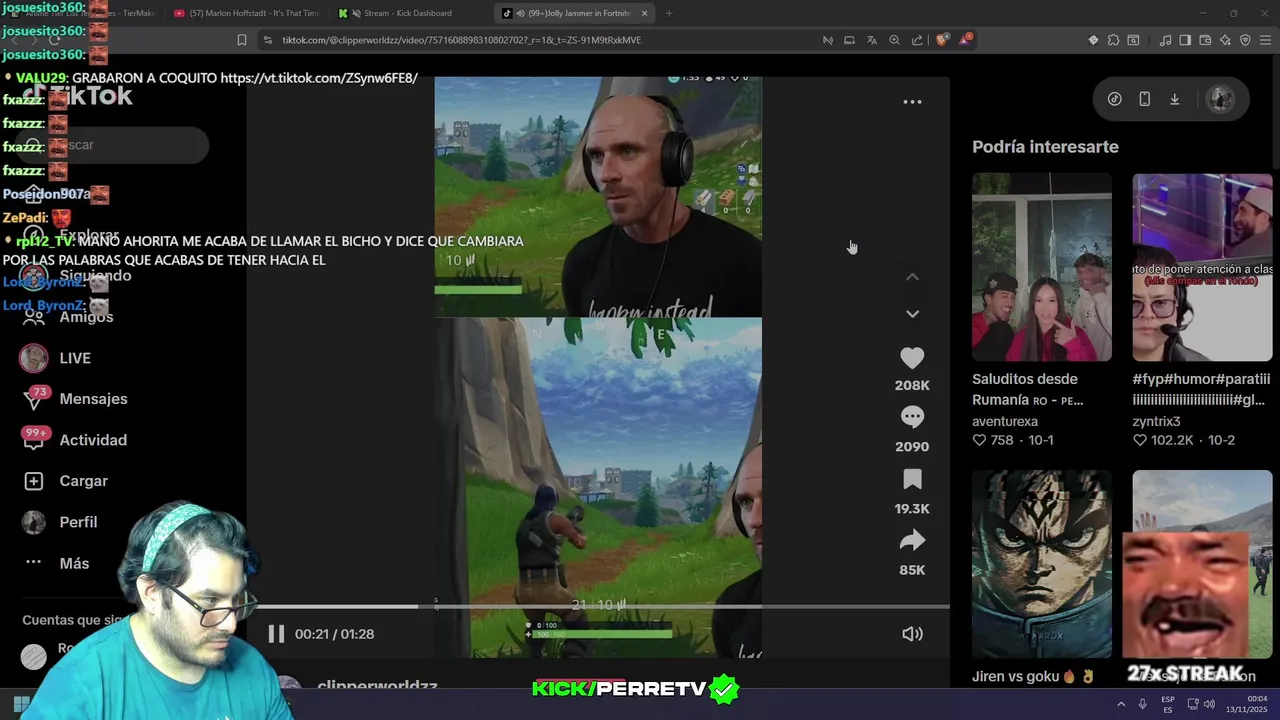The image size is (1280, 720).
Task: Click the TikTok logo
Action: click(x=78, y=96)
